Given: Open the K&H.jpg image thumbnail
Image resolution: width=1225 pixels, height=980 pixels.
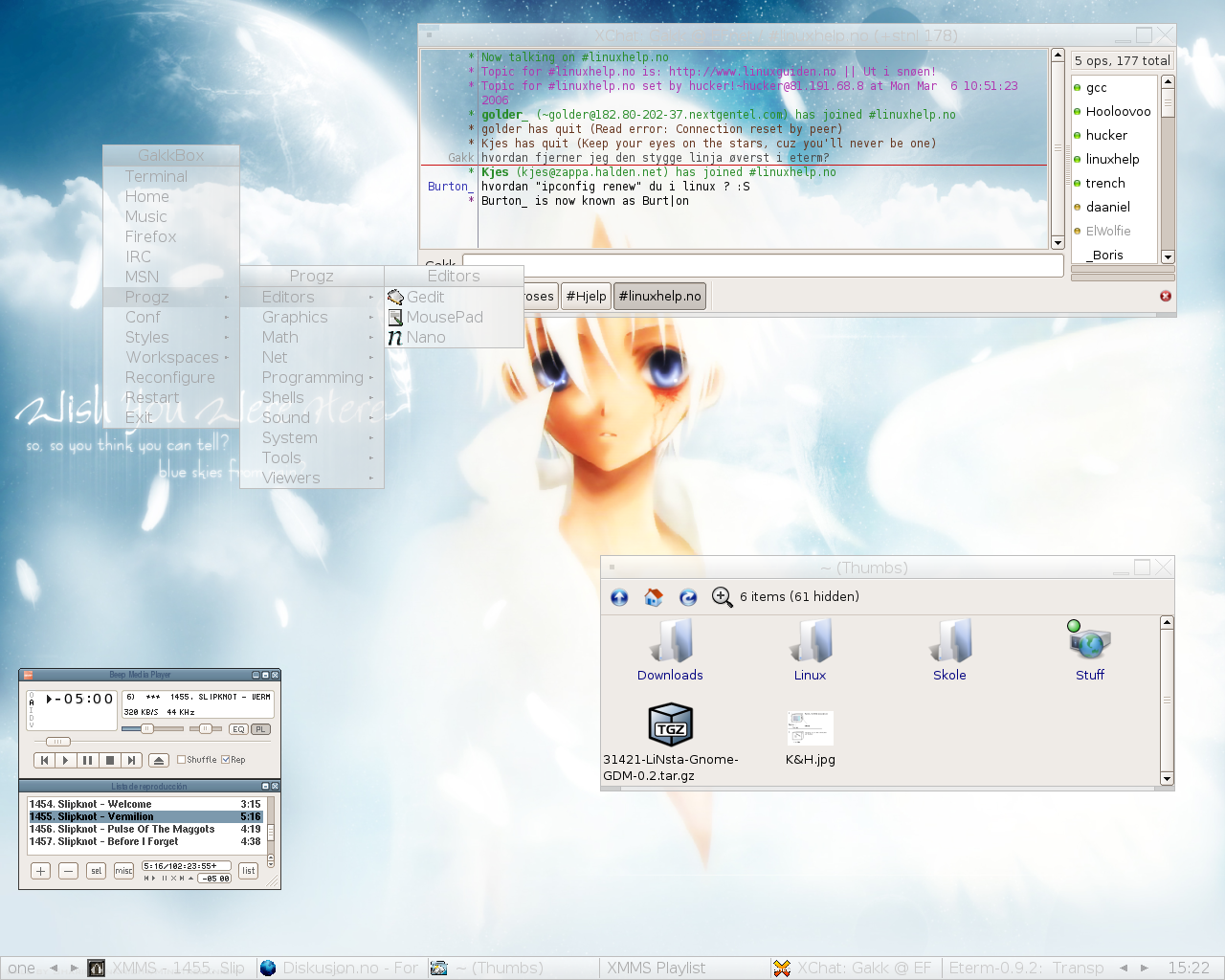Looking at the screenshot, I should coord(810,738).
